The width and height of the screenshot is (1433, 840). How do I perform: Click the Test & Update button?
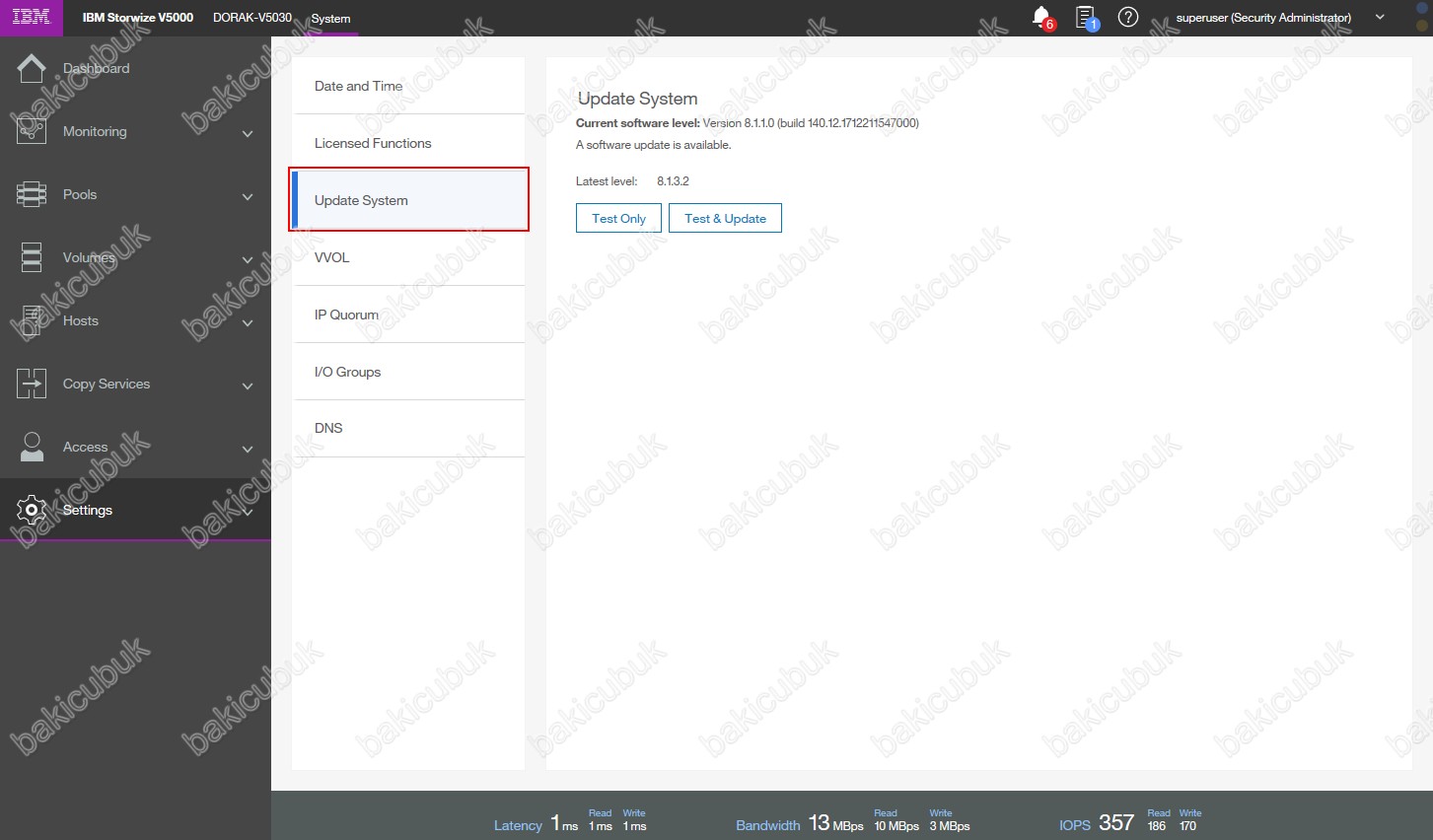point(725,218)
